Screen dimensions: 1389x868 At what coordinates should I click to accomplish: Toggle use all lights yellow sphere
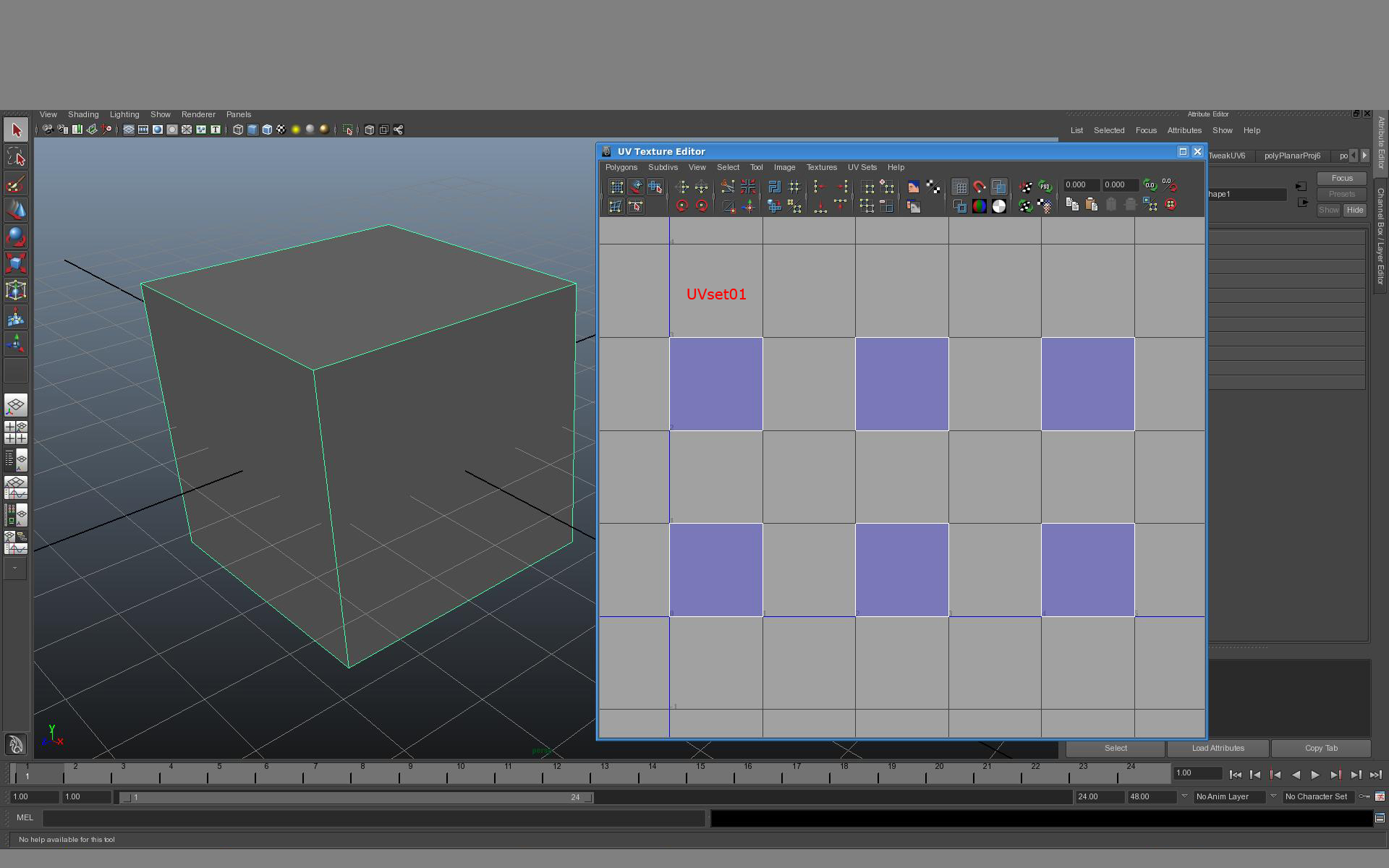pos(296,129)
